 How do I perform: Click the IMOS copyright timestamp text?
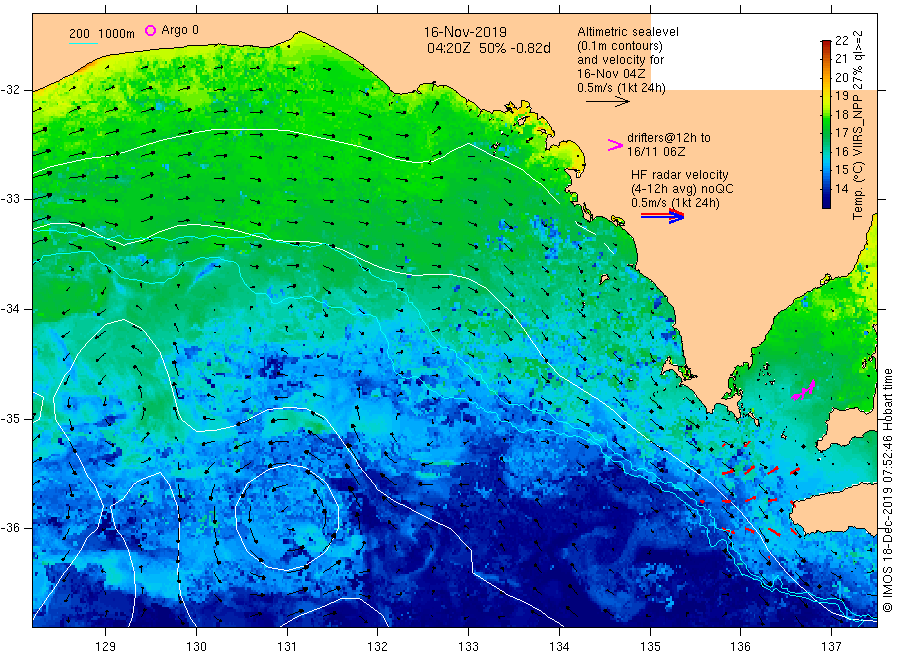(x=887, y=491)
